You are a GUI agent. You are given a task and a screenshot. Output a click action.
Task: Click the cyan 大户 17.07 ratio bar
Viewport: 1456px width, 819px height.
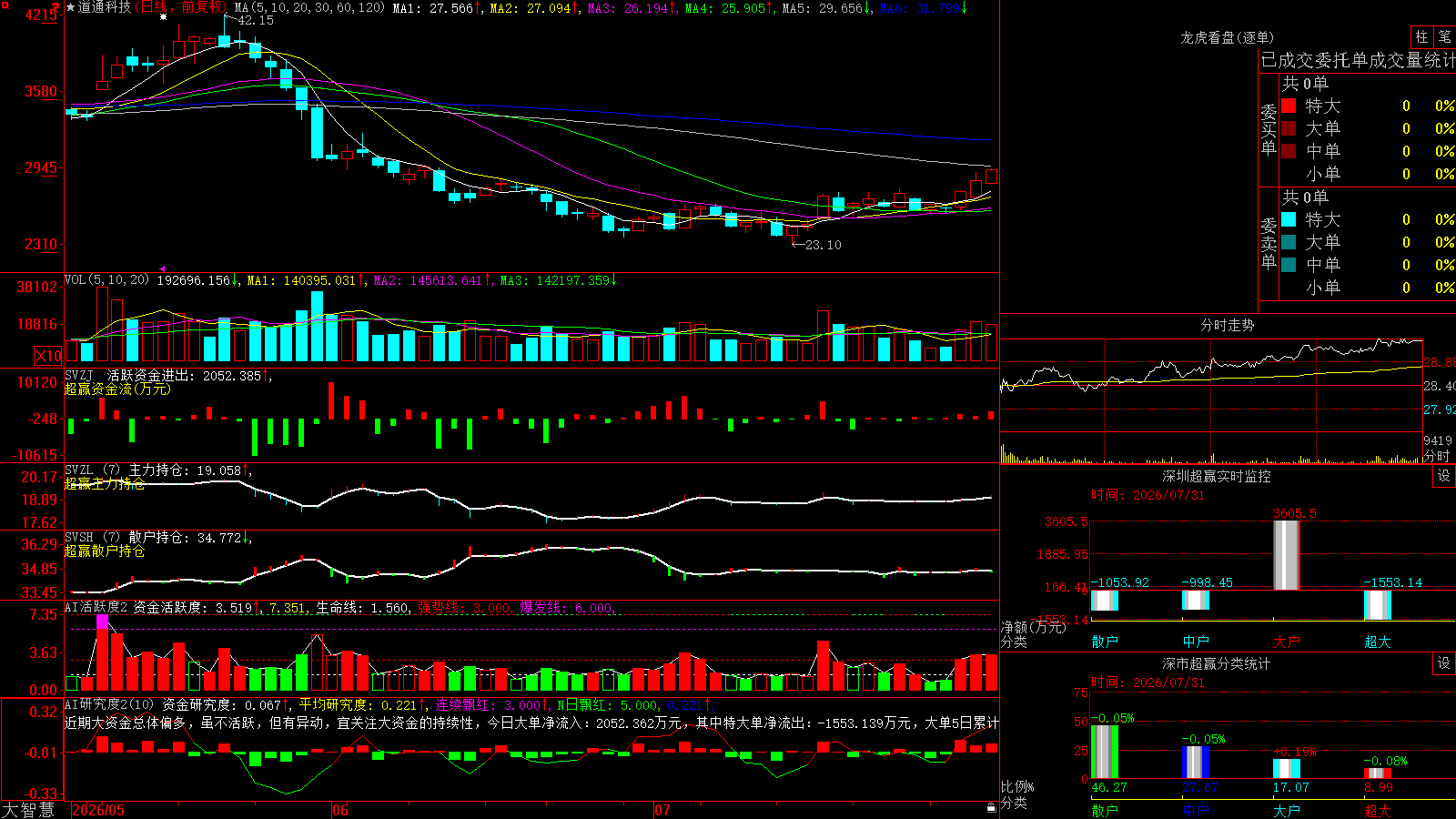(x=1287, y=769)
